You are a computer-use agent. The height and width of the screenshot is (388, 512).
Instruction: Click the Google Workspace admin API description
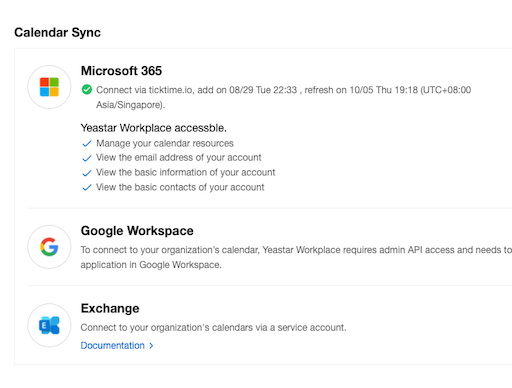coord(296,257)
